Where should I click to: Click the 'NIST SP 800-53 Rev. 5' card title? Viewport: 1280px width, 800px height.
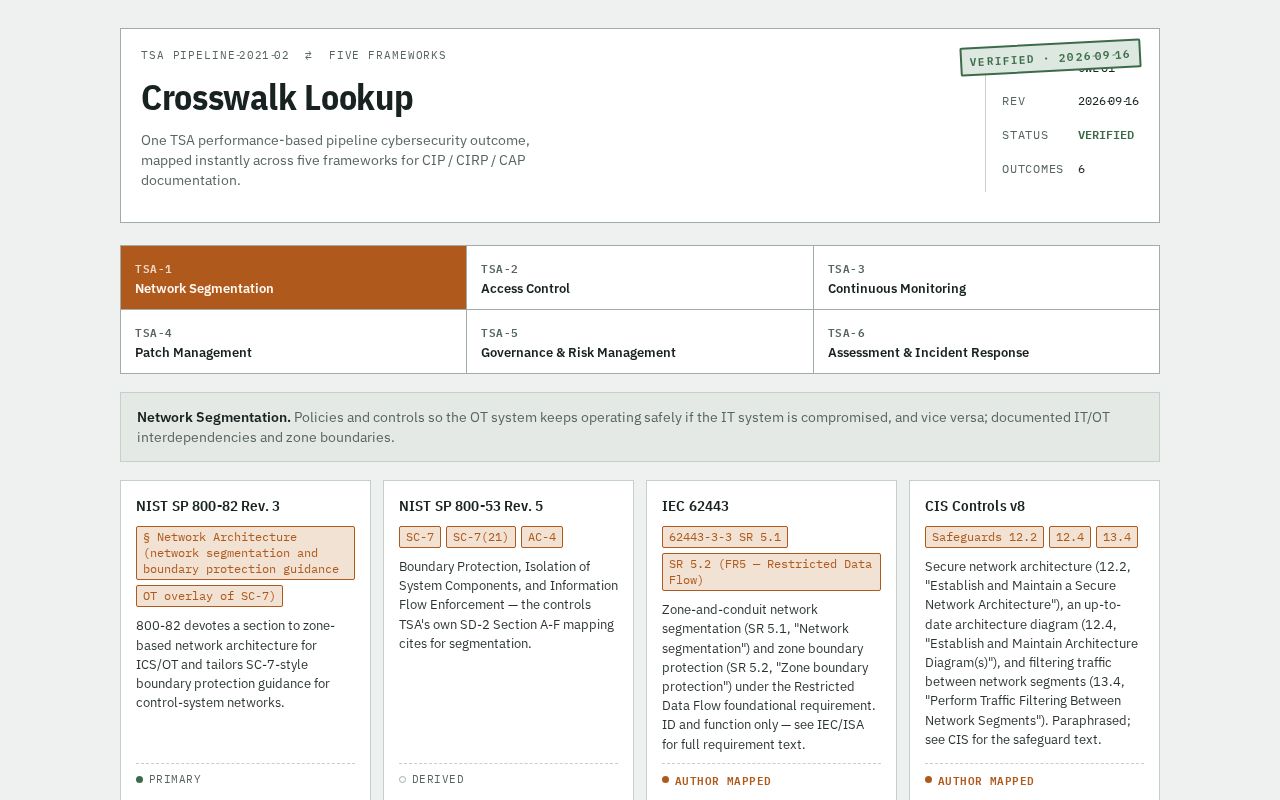pos(471,506)
